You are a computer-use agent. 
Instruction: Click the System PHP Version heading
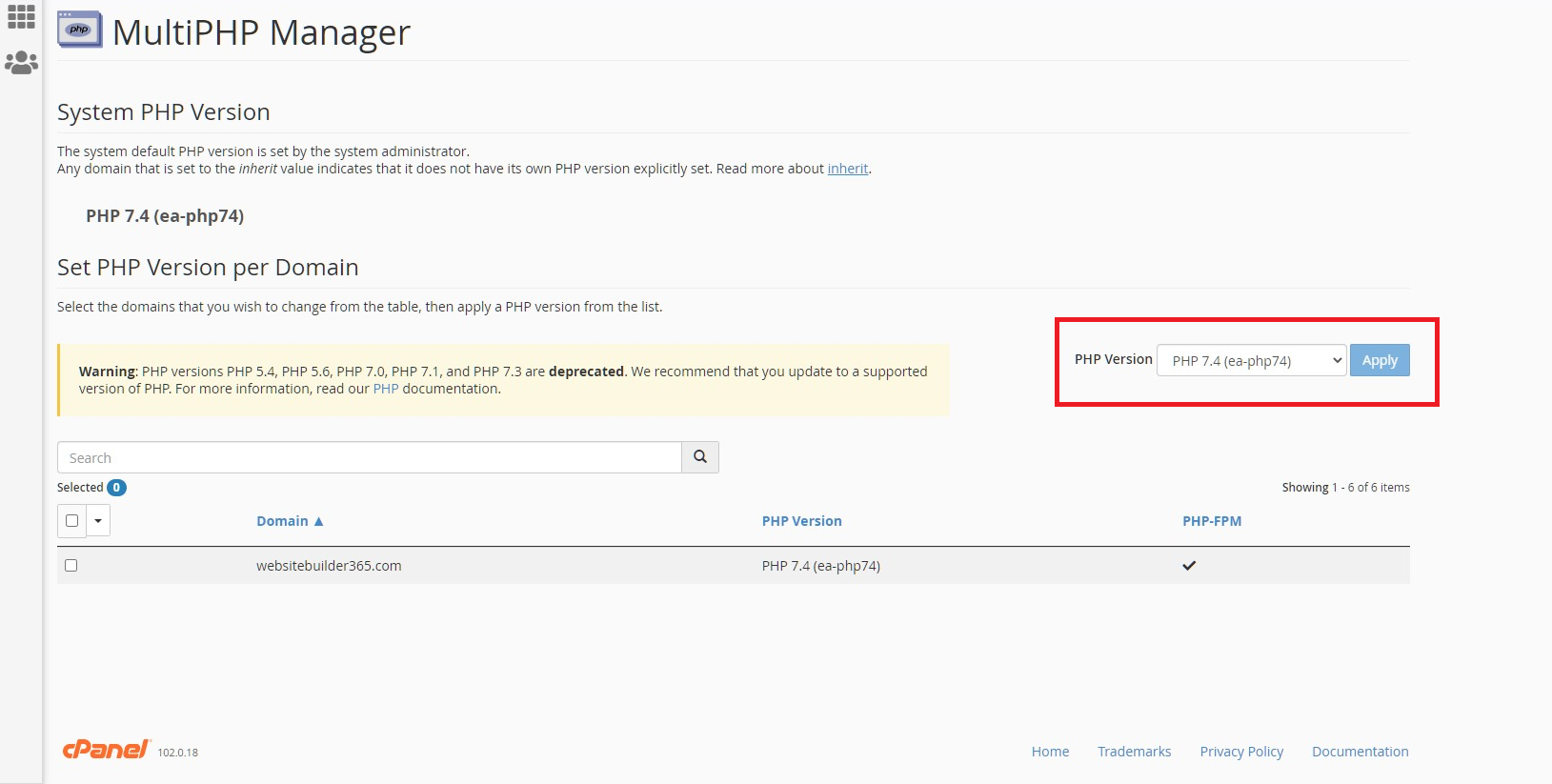click(164, 112)
